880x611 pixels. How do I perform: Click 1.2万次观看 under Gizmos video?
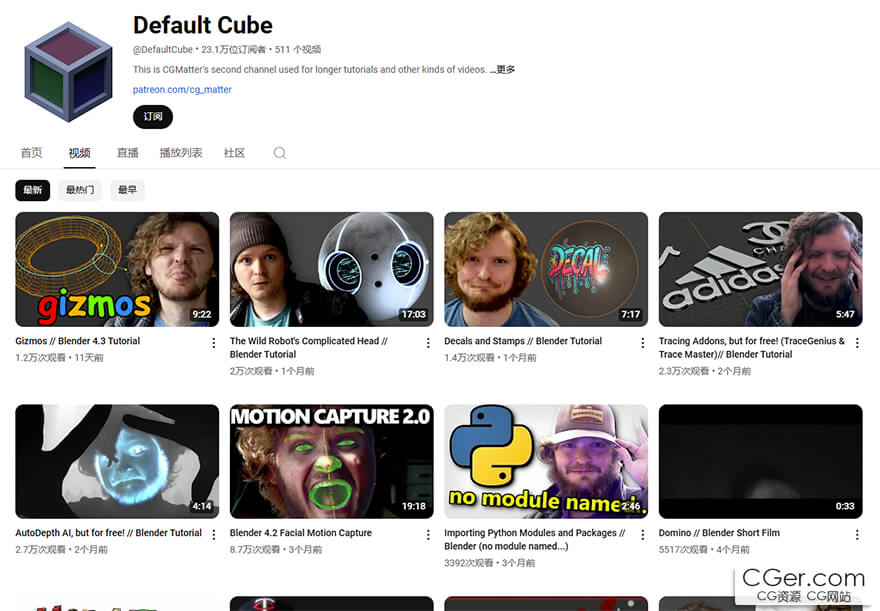coord(40,357)
